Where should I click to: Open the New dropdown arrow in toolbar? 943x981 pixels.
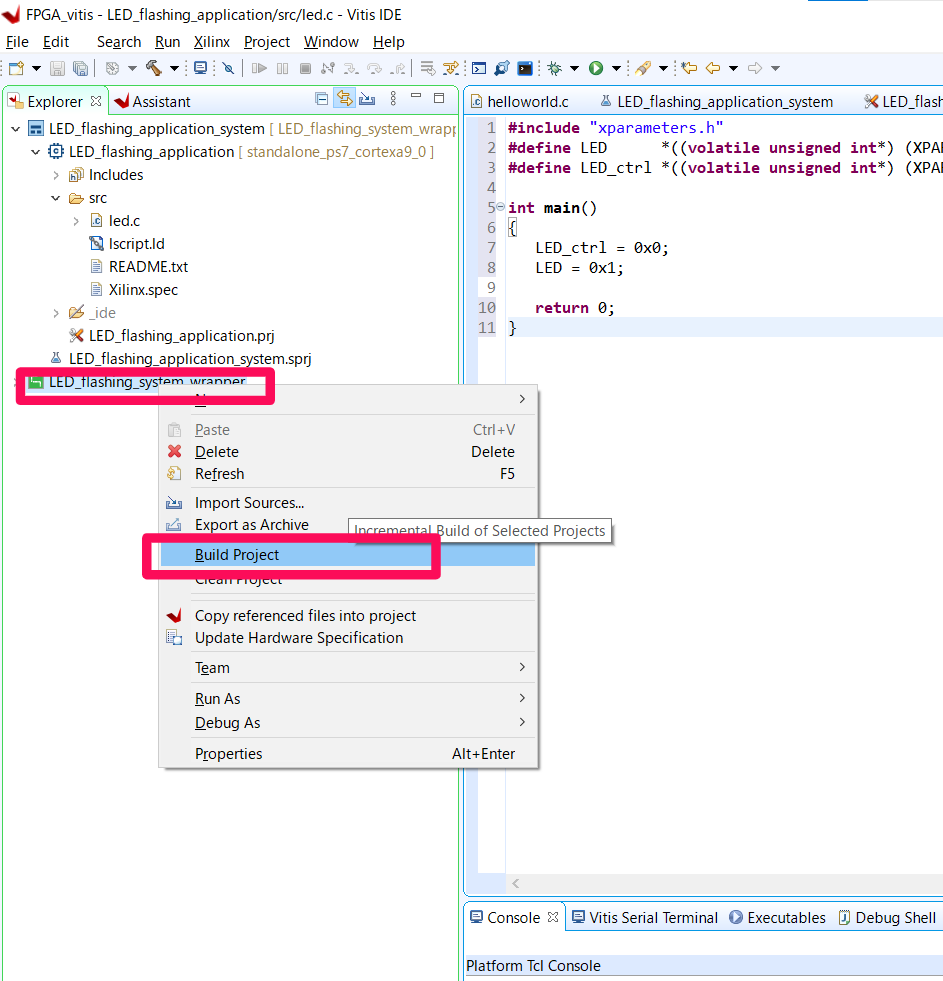[36, 68]
